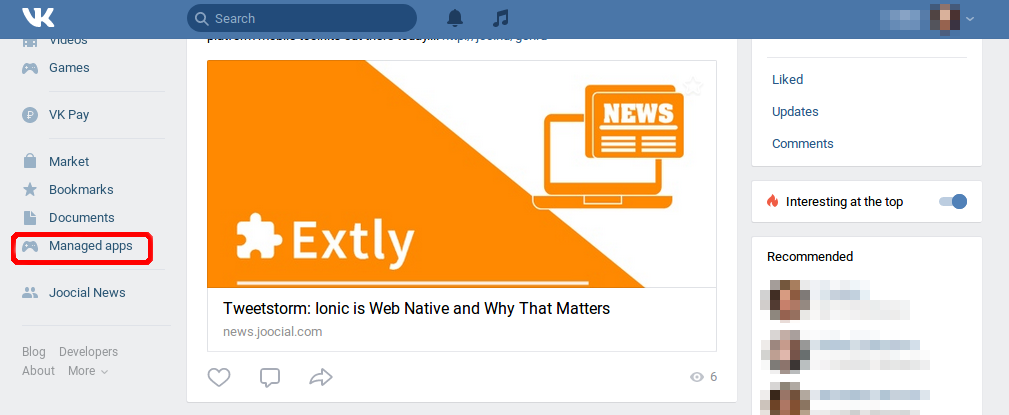The width and height of the screenshot is (1009, 415).
Task: Toggle Interesting at the top switch
Action: pyautogui.click(x=952, y=201)
